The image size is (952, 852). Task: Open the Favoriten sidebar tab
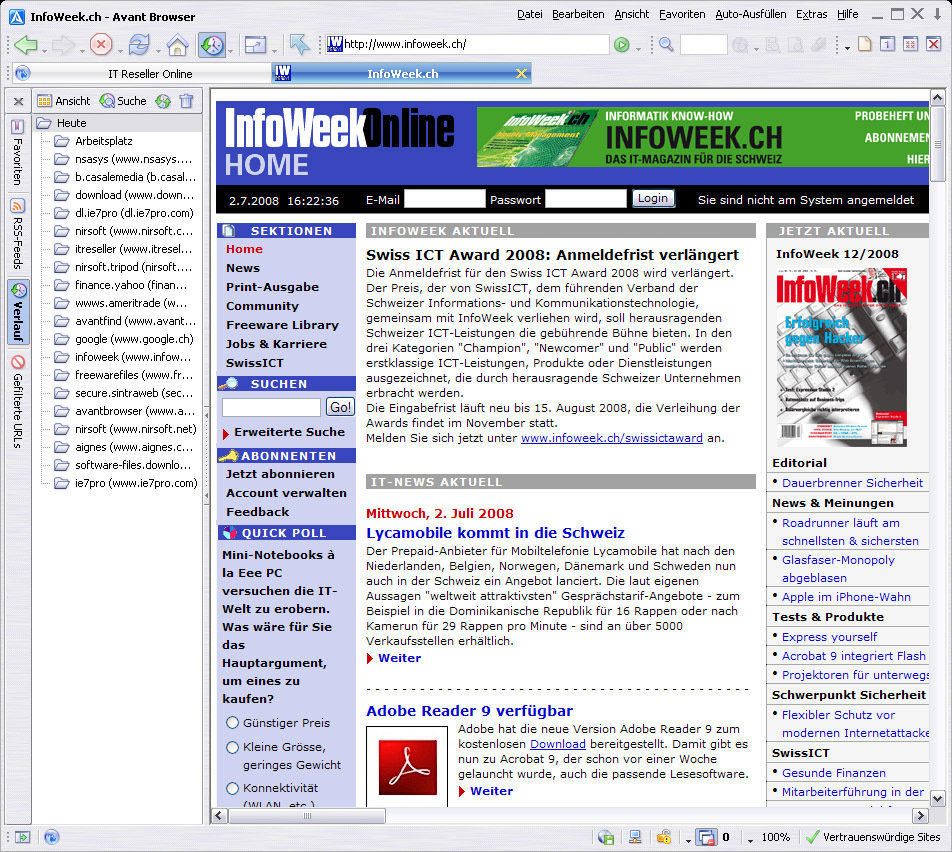click(18, 152)
